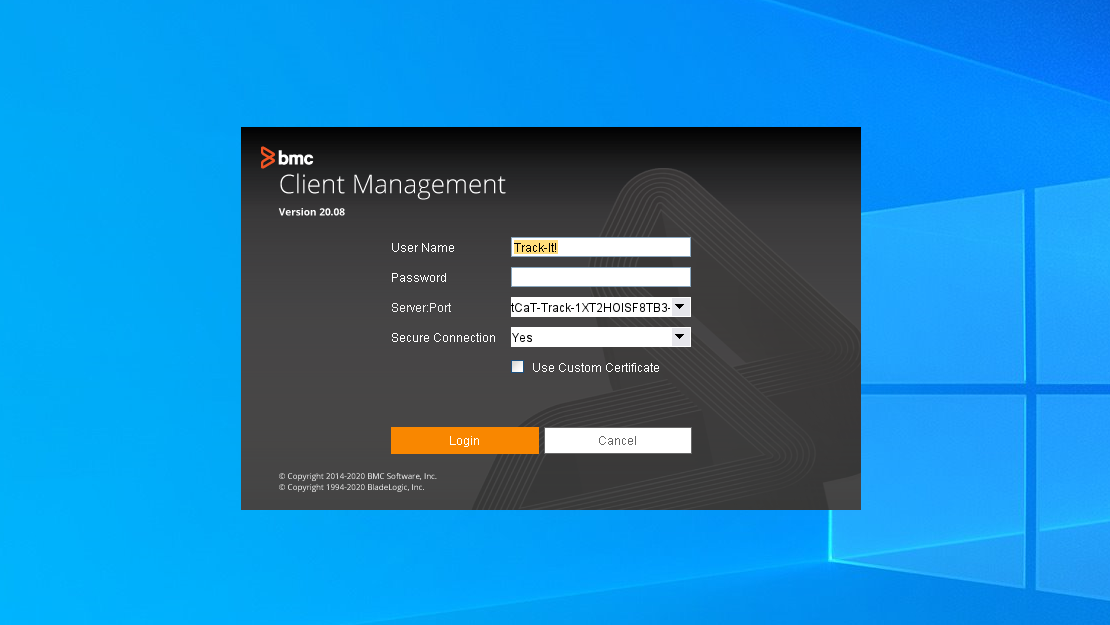Click the Secure Connection label
The image size is (1110, 625).
click(x=443, y=338)
